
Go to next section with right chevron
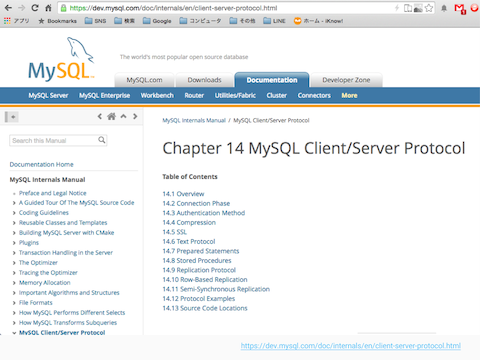click(135, 116)
